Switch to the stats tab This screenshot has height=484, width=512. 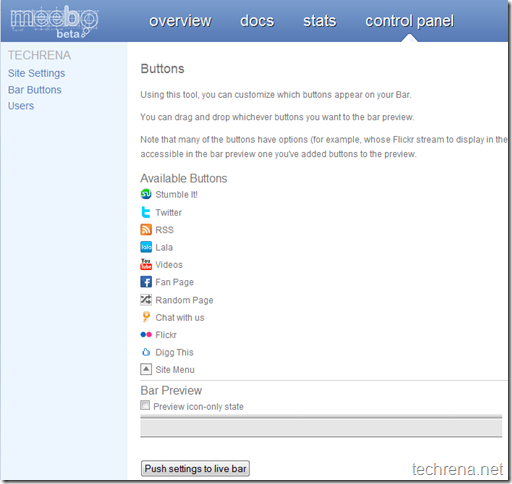[320, 21]
